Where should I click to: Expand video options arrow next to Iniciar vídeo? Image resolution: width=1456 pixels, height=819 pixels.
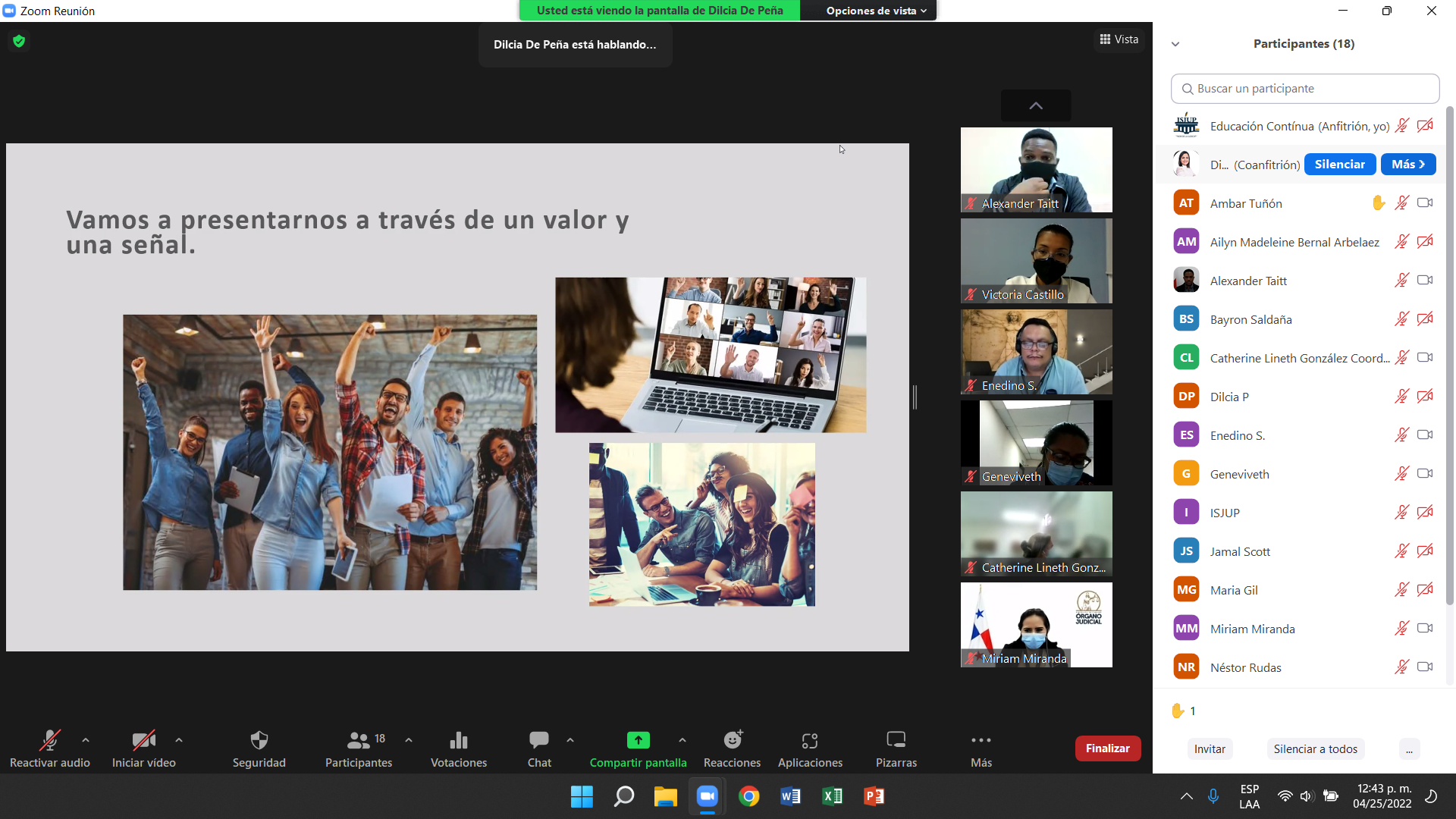tap(179, 740)
